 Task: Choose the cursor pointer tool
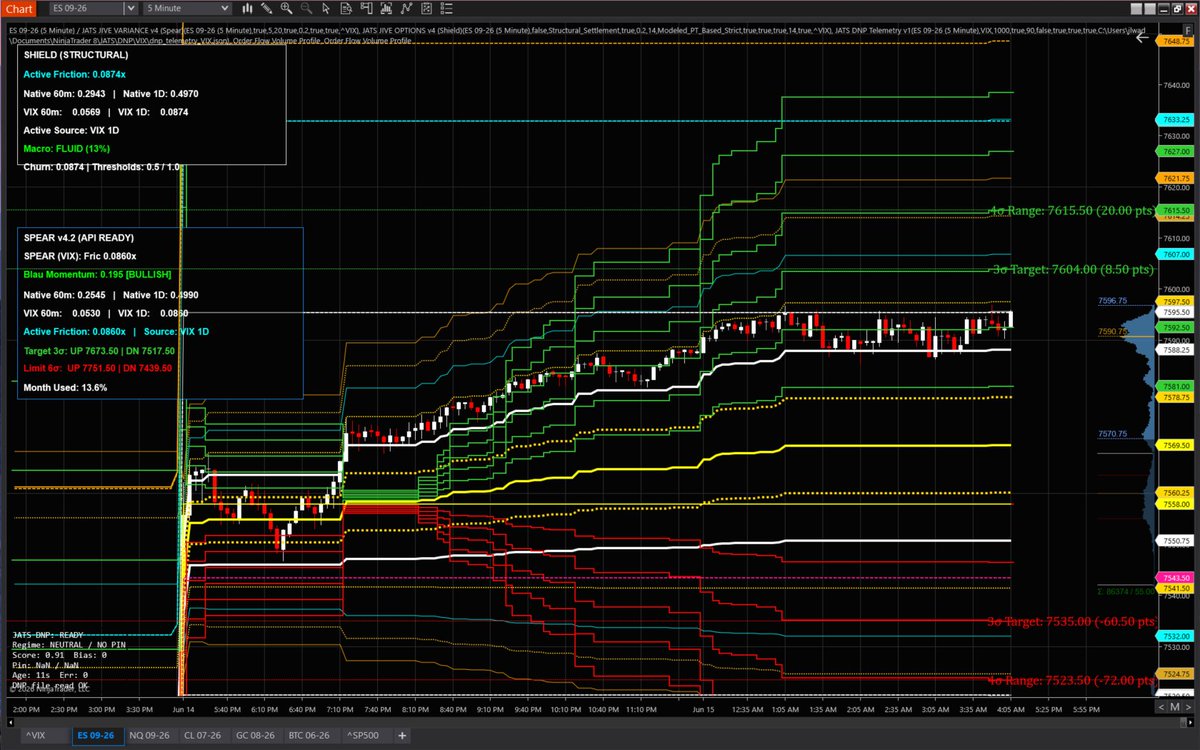click(x=326, y=8)
